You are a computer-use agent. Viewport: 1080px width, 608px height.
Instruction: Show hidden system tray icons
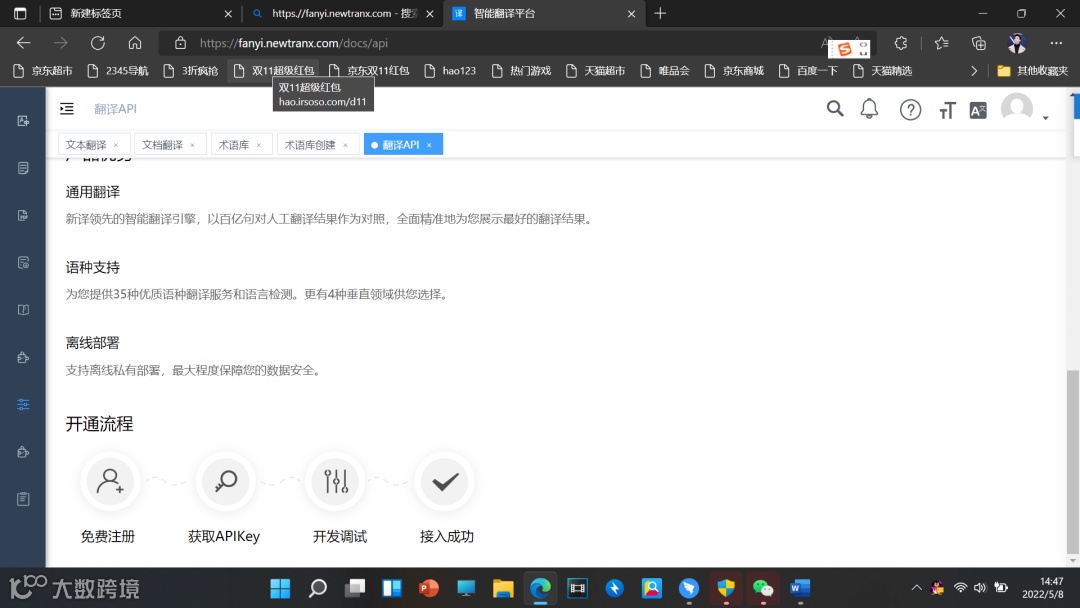click(x=916, y=587)
